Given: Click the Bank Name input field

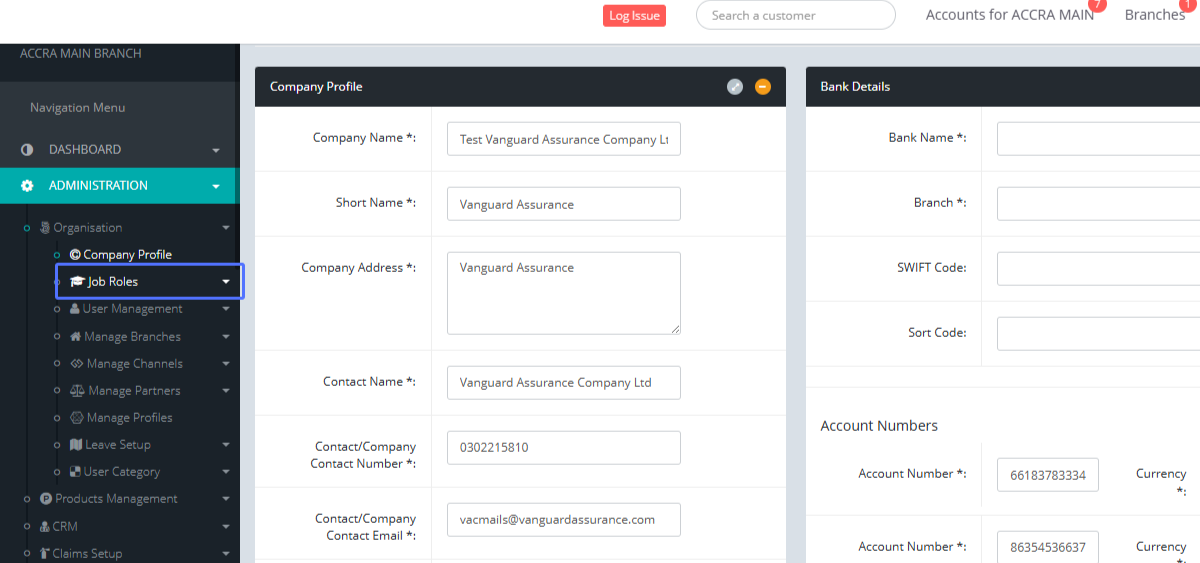Looking at the screenshot, I should 1098,139.
